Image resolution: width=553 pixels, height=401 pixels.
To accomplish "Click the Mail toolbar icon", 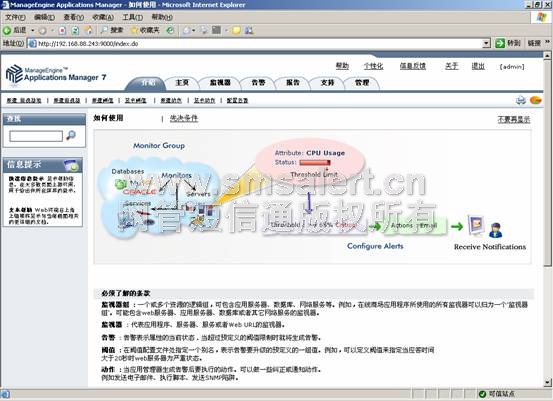I will (187, 31).
